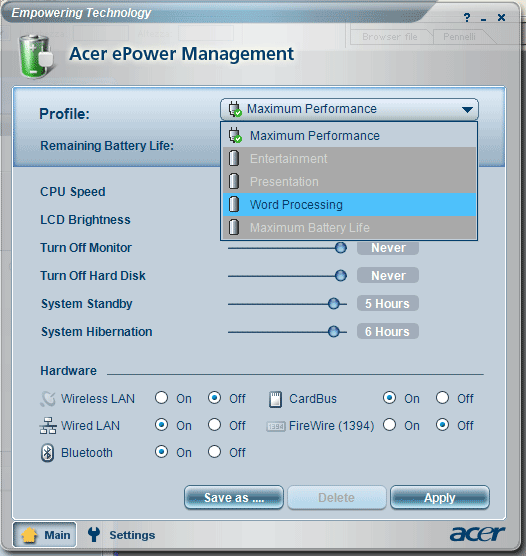Image resolution: width=526 pixels, height=556 pixels.
Task: Click the wrench icon next to Settings
Action: coord(94,534)
